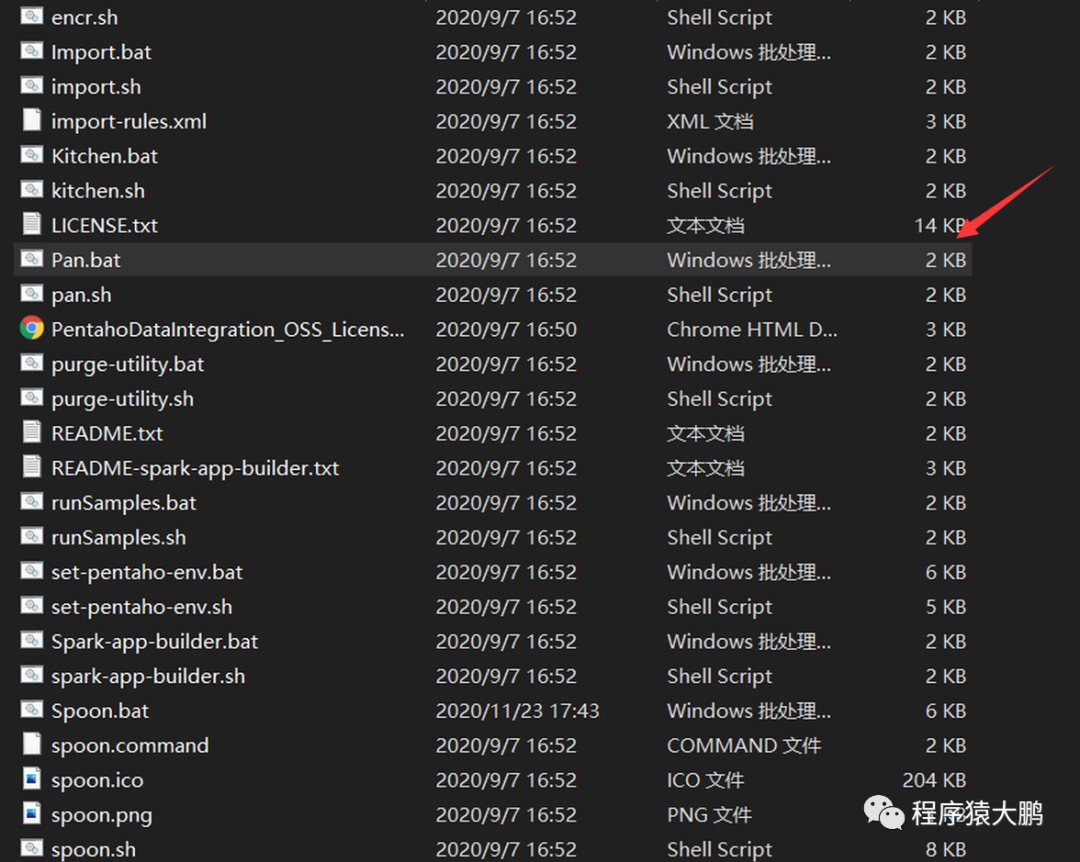
Task: Click the XML 文档 file type
Action: click(710, 121)
